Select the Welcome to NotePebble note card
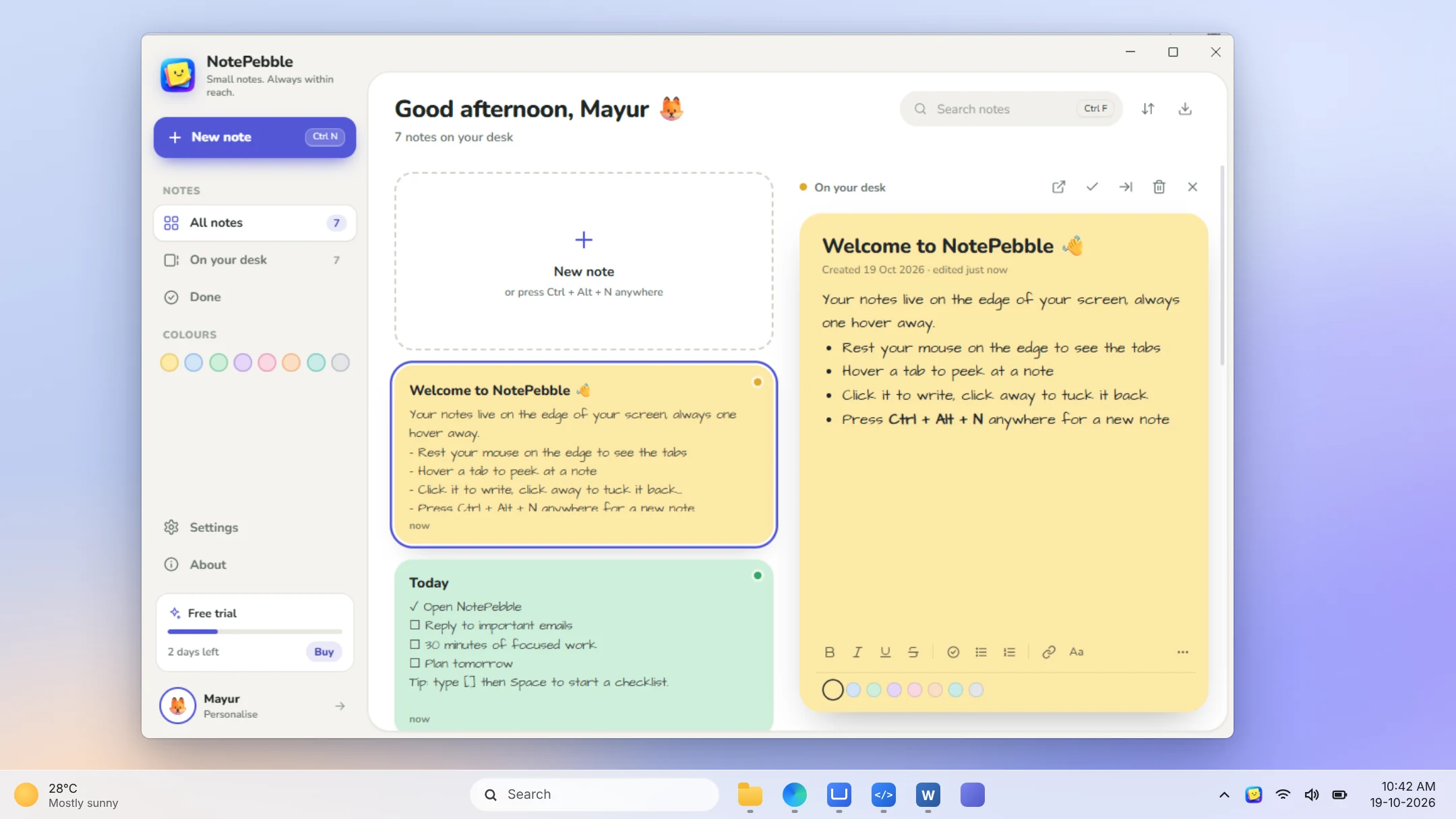The image size is (1456, 819). 584,455
